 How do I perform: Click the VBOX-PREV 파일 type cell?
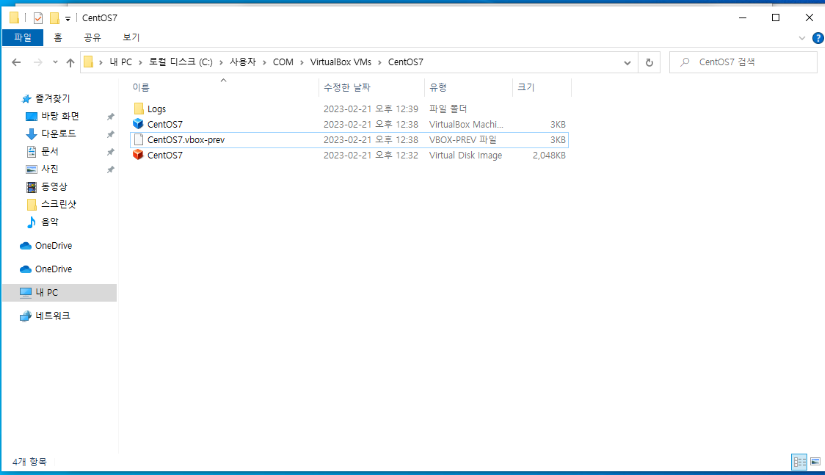[x=462, y=140]
